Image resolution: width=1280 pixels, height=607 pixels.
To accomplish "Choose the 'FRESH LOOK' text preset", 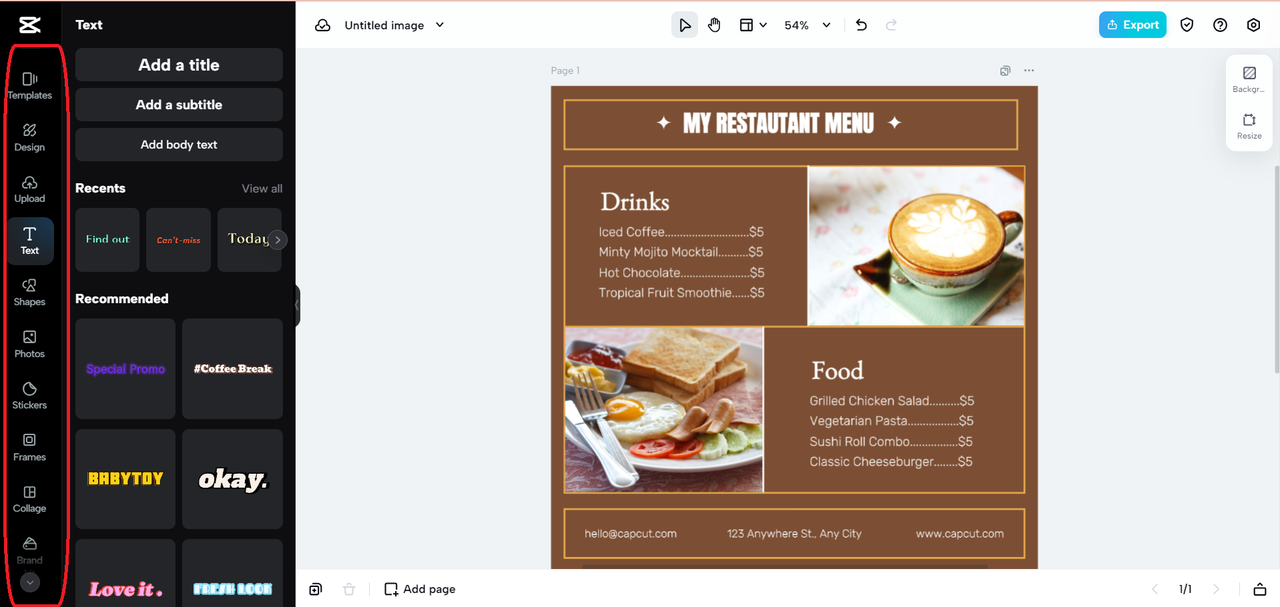I will (233, 573).
